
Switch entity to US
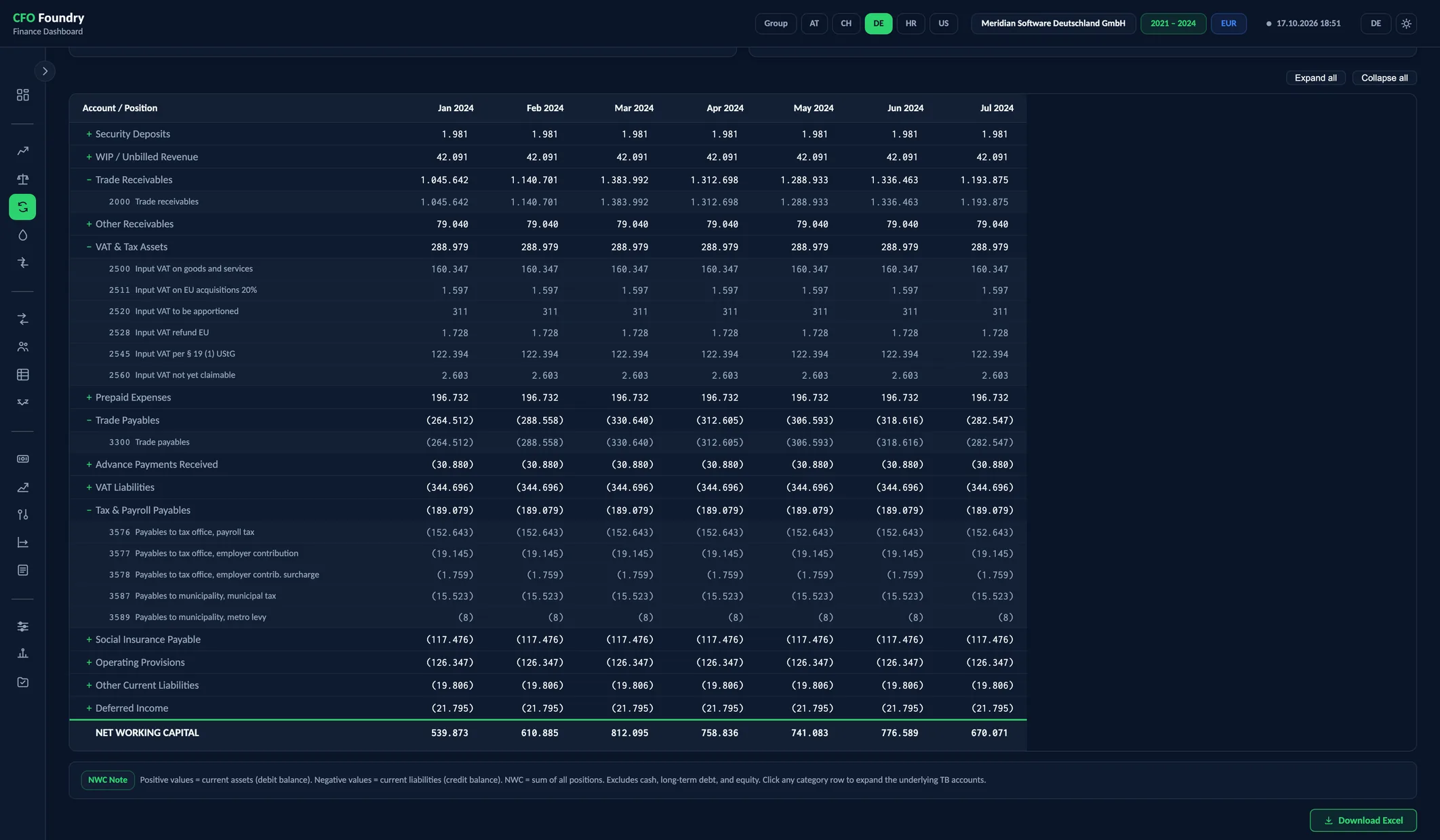pyautogui.click(x=943, y=23)
